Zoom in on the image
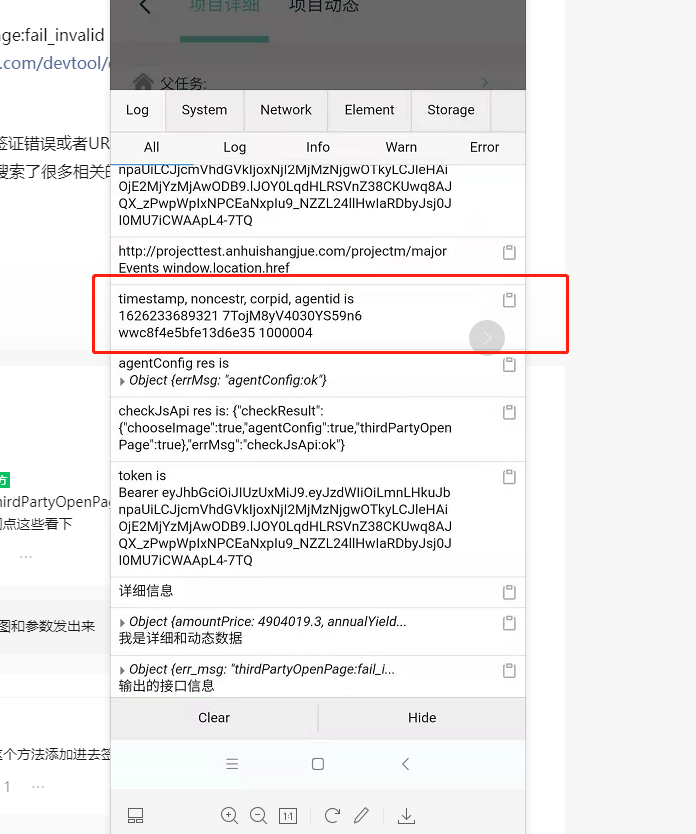This screenshot has height=834, width=696. [x=229, y=815]
